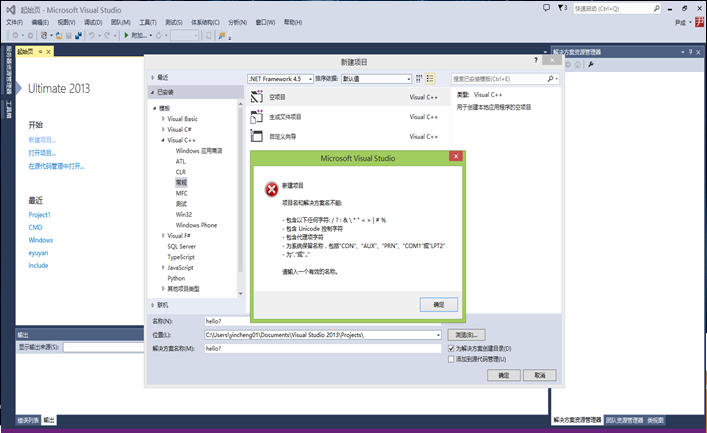The image size is (707, 433).
Task: Open recent project Project1 link
Action: click(x=40, y=215)
